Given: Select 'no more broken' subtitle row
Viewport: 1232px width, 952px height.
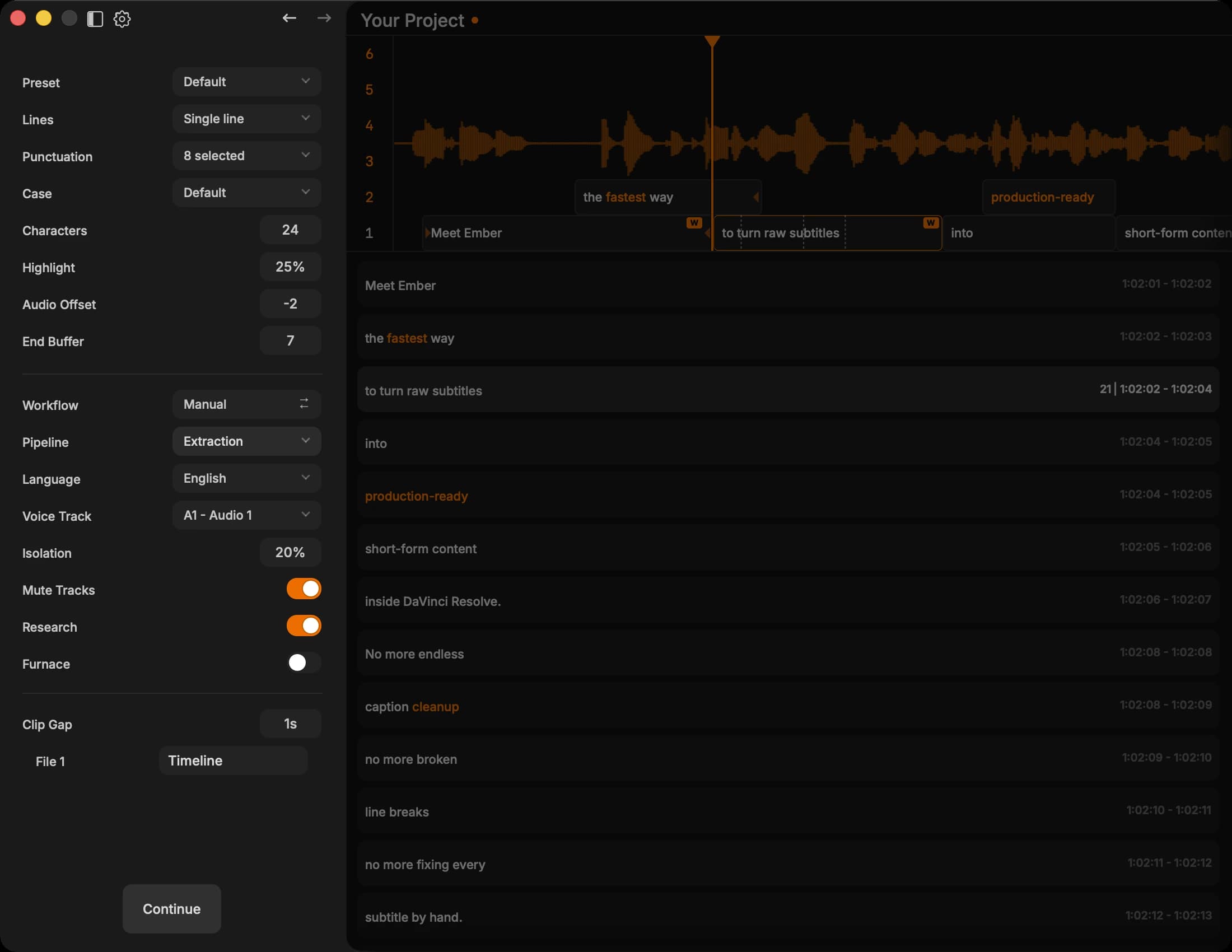Looking at the screenshot, I should (x=788, y=759).
